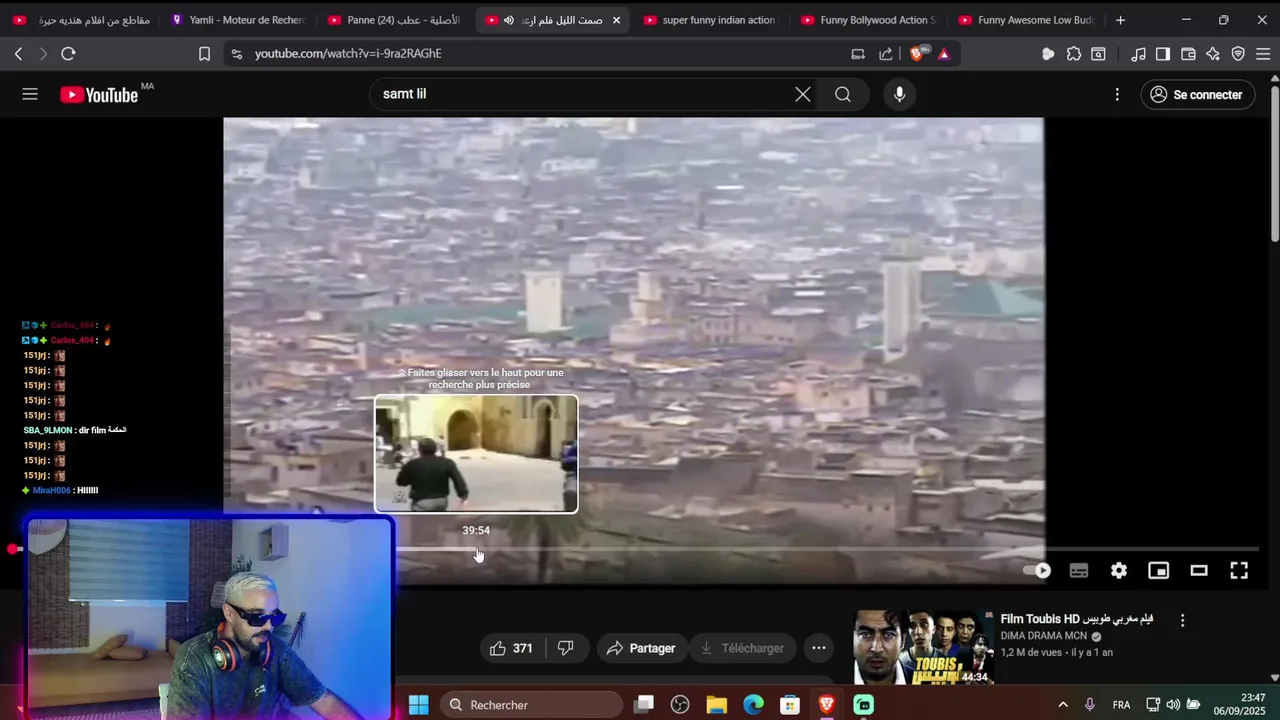Open Microsoft Store from taskbar
The image size is (1280, 720).
pyautogui.click(x=790, y=705)
